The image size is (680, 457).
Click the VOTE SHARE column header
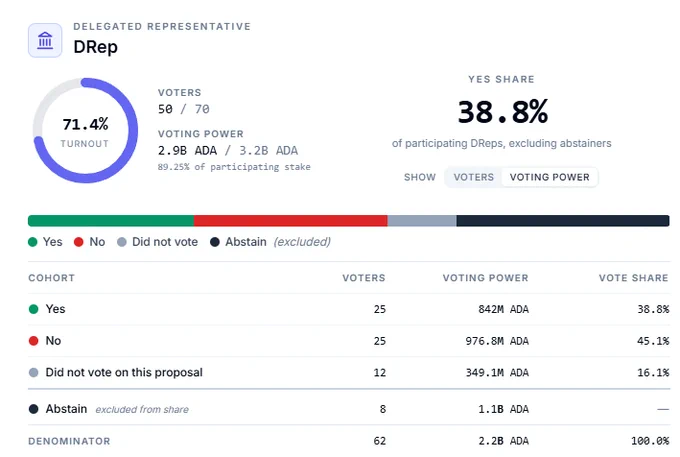tap(634, 278)
